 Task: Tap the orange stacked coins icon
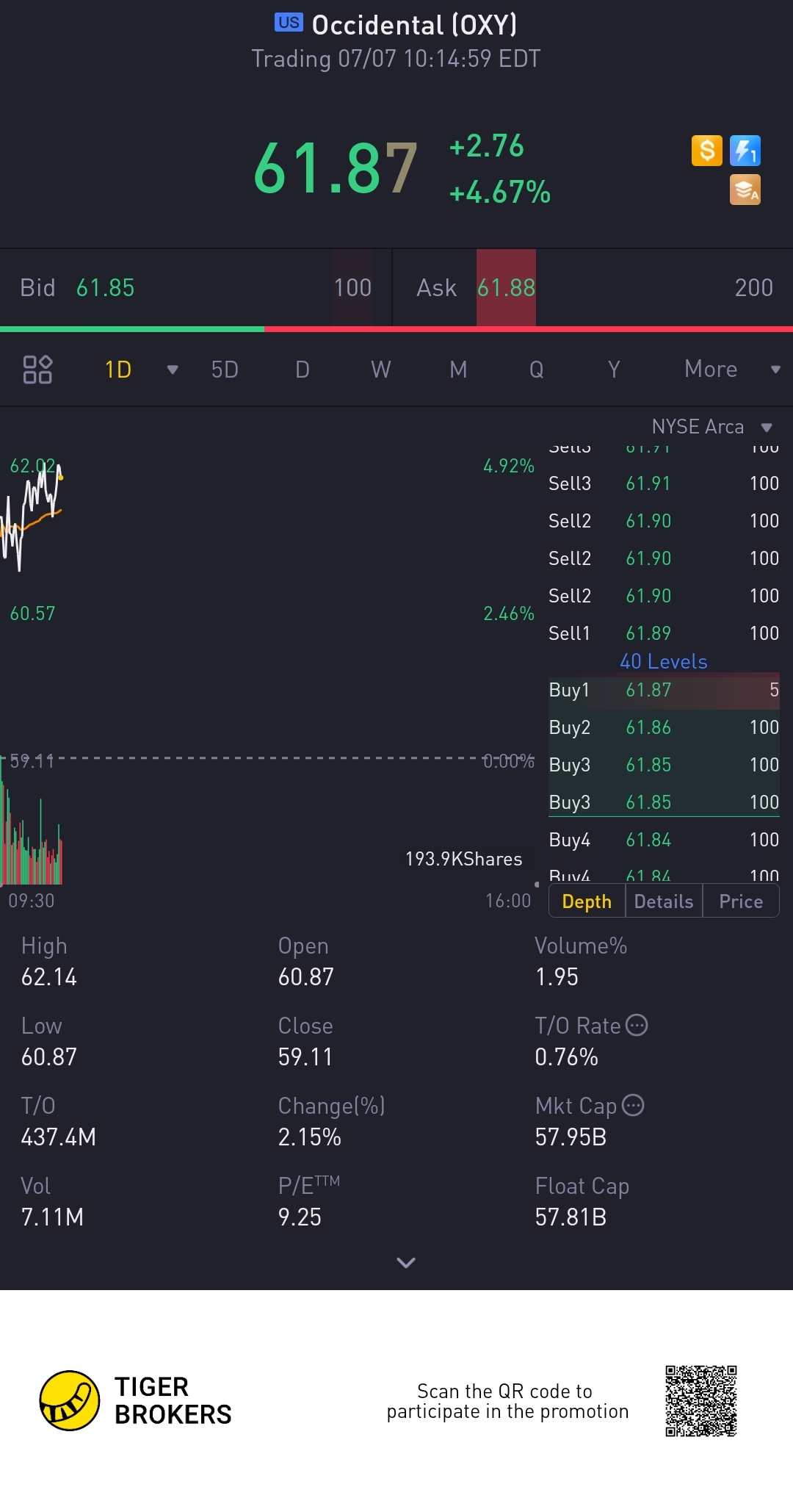pyautogui.click(x=745, y=190)
